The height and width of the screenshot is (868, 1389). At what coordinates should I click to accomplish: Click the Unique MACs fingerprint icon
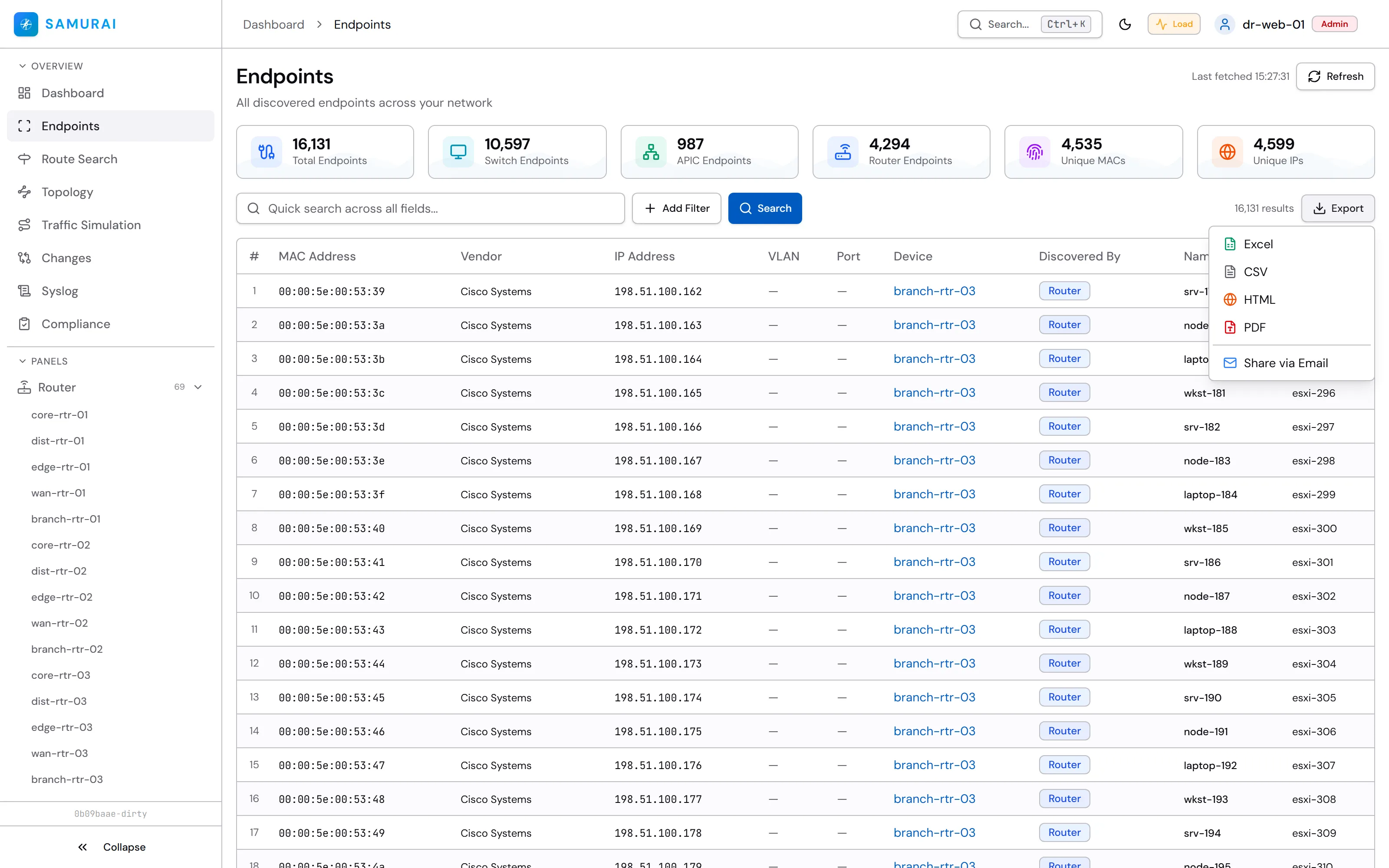point(1035,152)
